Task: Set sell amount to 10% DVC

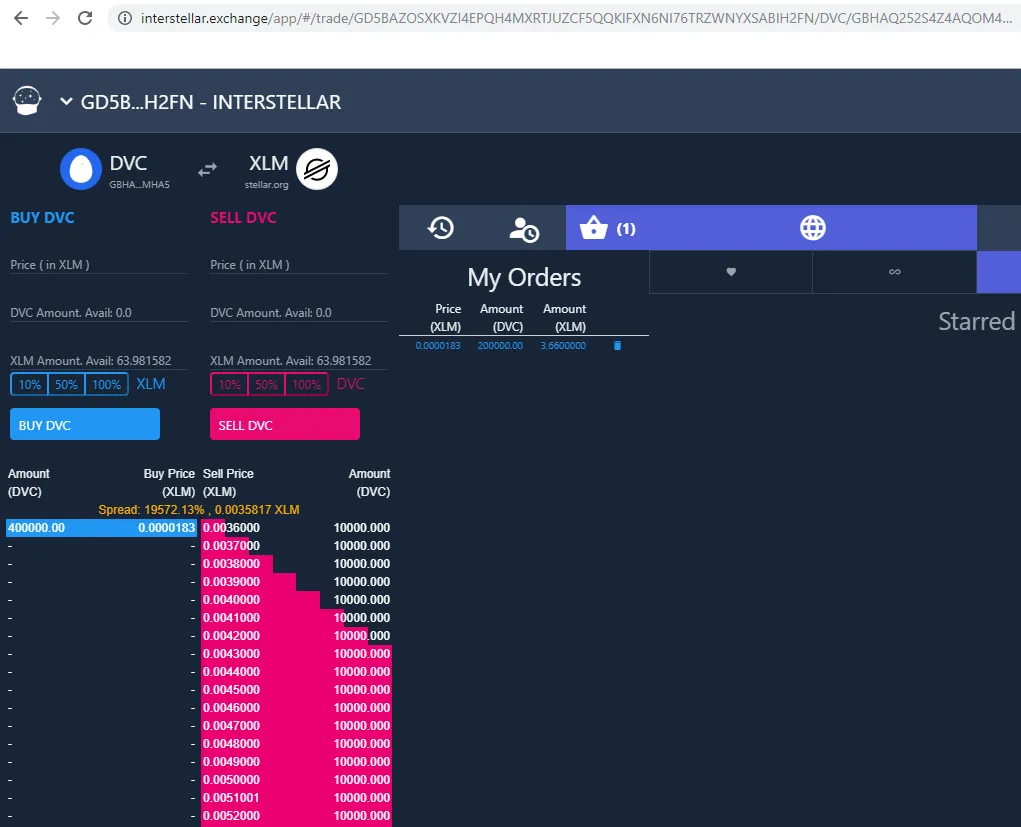Action: coord(229,384)
